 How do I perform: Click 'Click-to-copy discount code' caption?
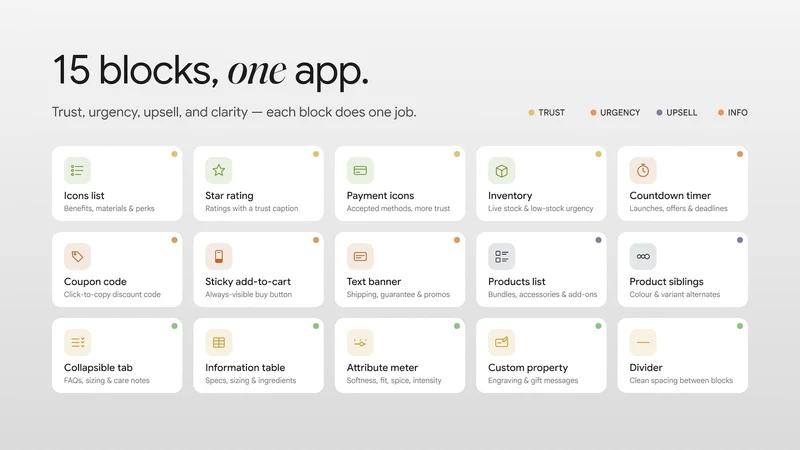(x=112, y=294)
